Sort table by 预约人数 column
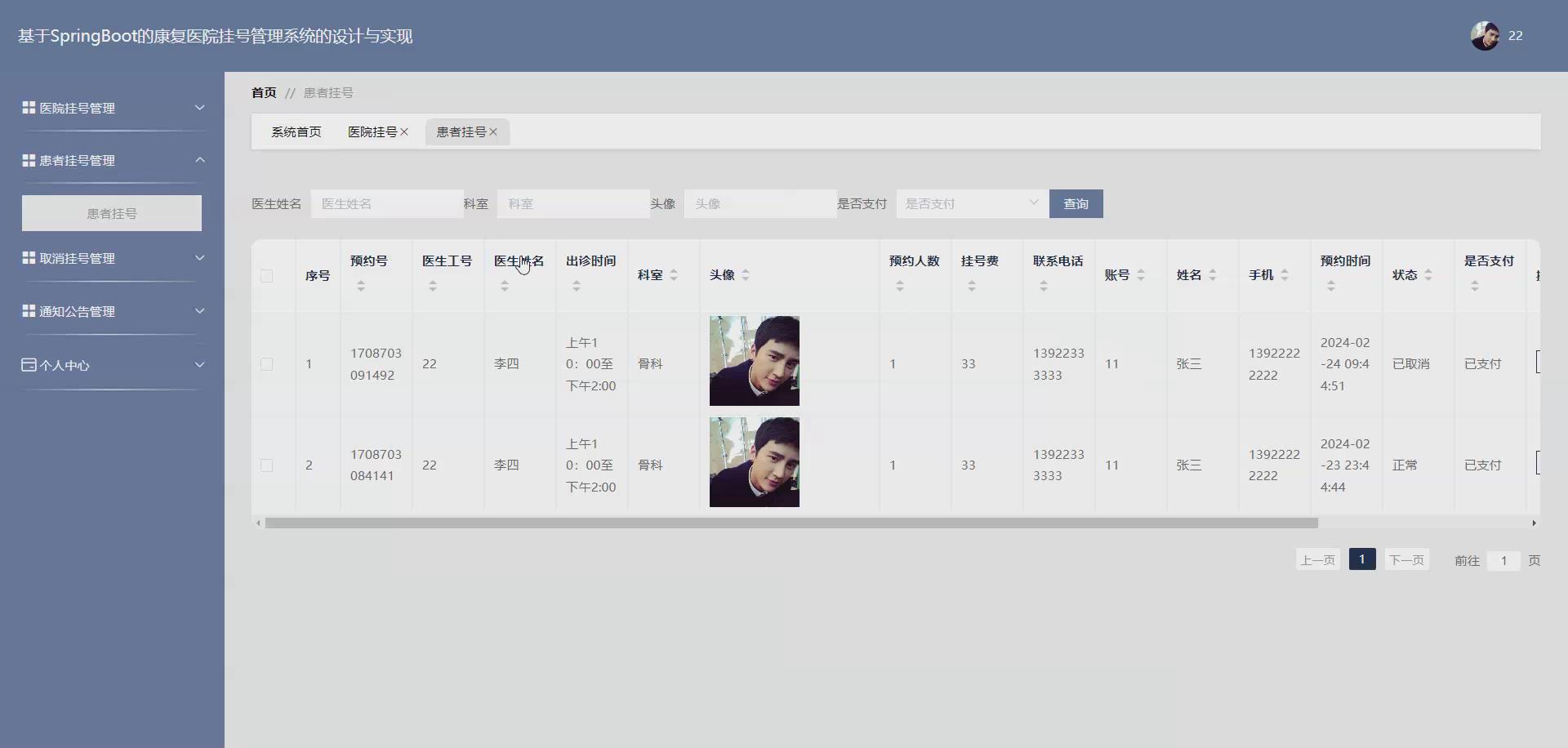1568x748 pixels. pos(900,286)
